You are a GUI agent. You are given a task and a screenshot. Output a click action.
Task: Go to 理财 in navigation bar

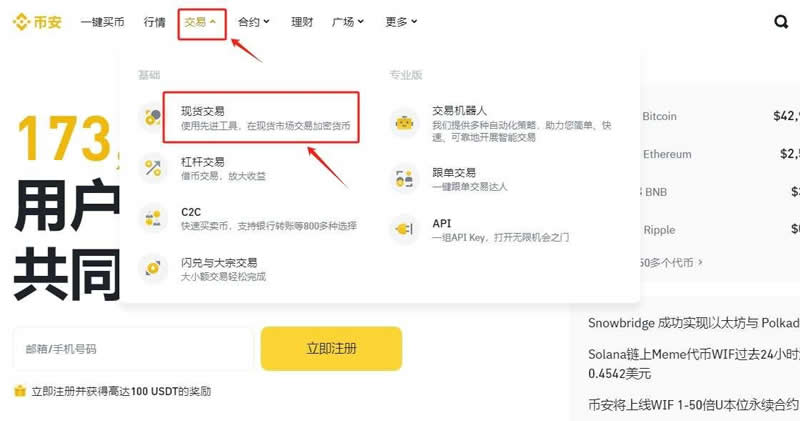click(x=302, y=22)
